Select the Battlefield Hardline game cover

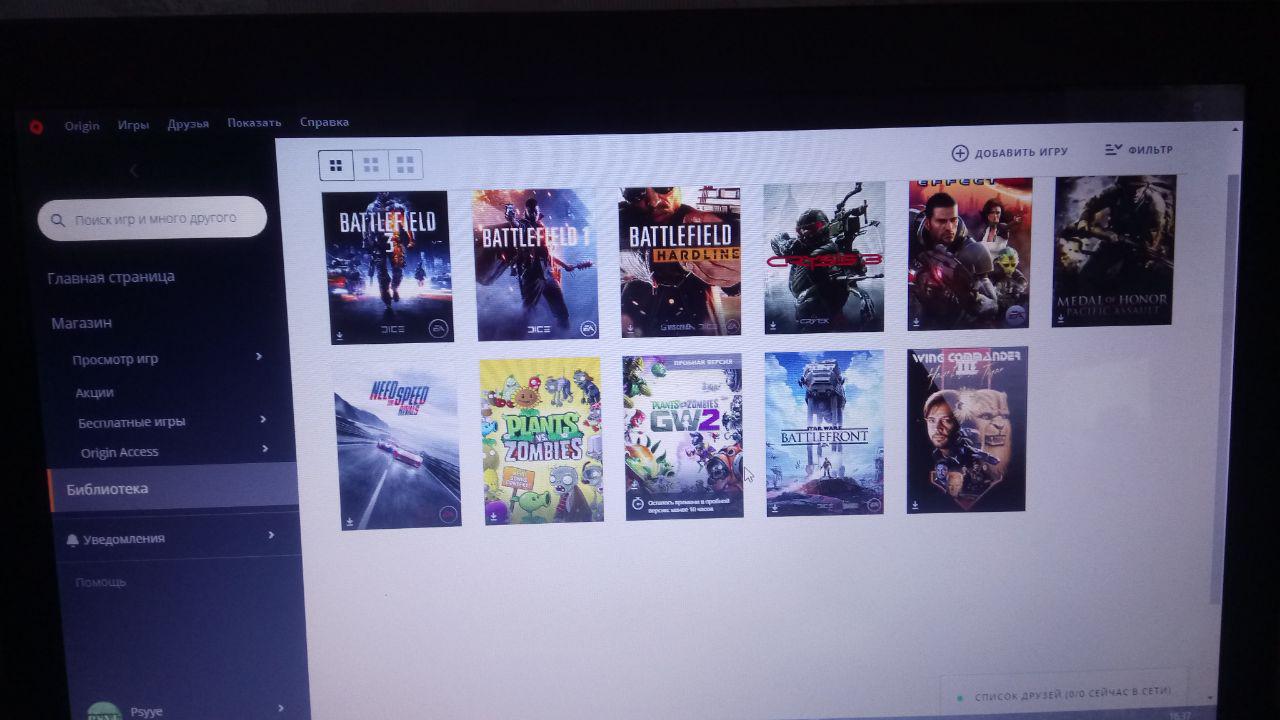[x=680, y=260]
